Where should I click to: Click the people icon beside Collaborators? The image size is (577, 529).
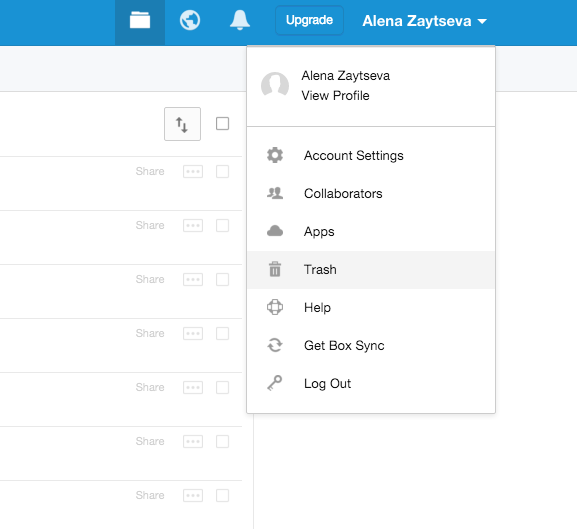(x=275, y=193)
